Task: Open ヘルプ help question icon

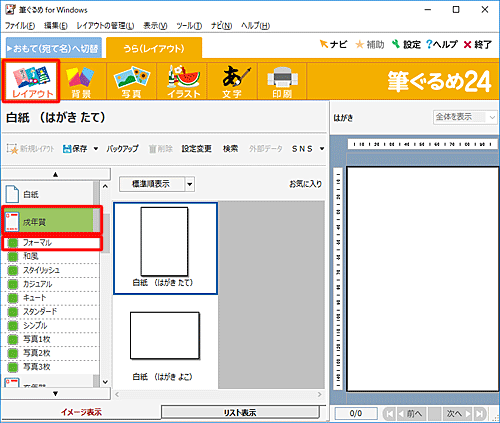Action: (x=442, y=44)
